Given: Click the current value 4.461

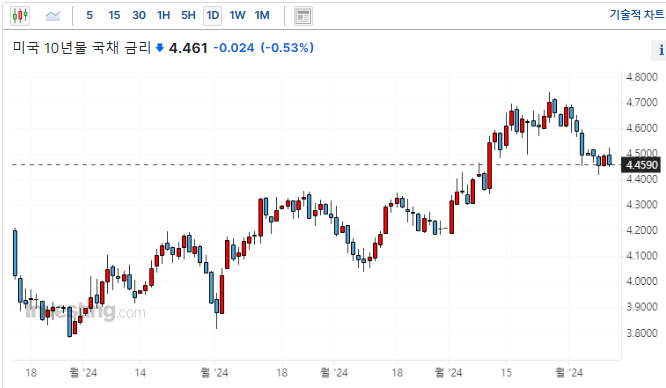Looking at the screenshot, I should click(188, 48).
